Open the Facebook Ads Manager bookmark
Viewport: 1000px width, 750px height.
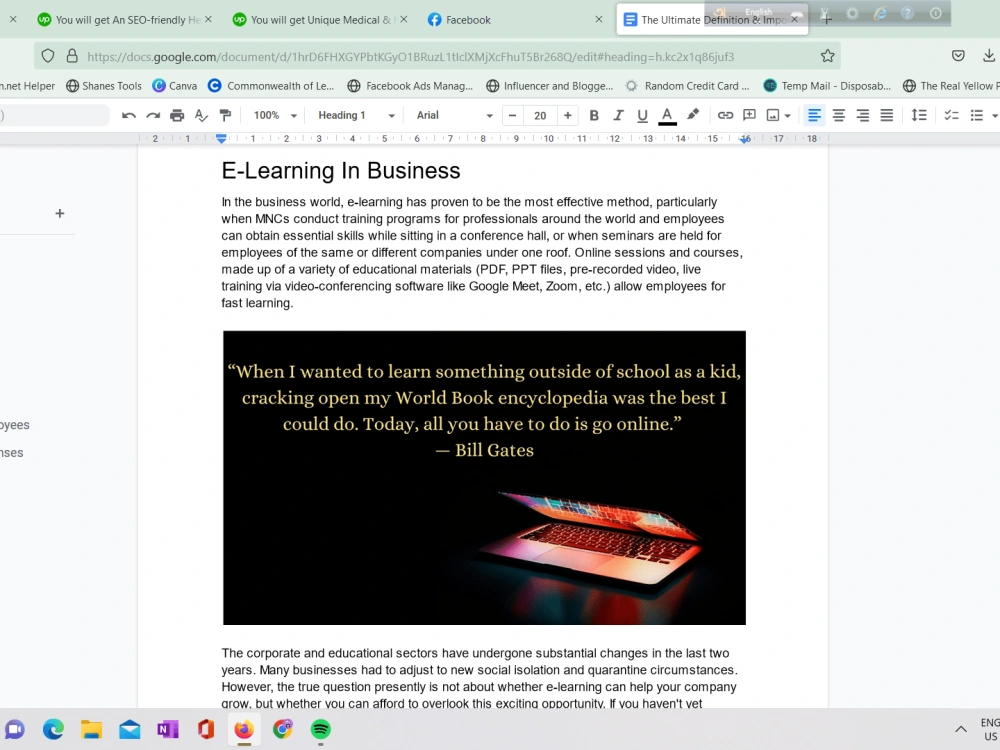coord(410,86)
